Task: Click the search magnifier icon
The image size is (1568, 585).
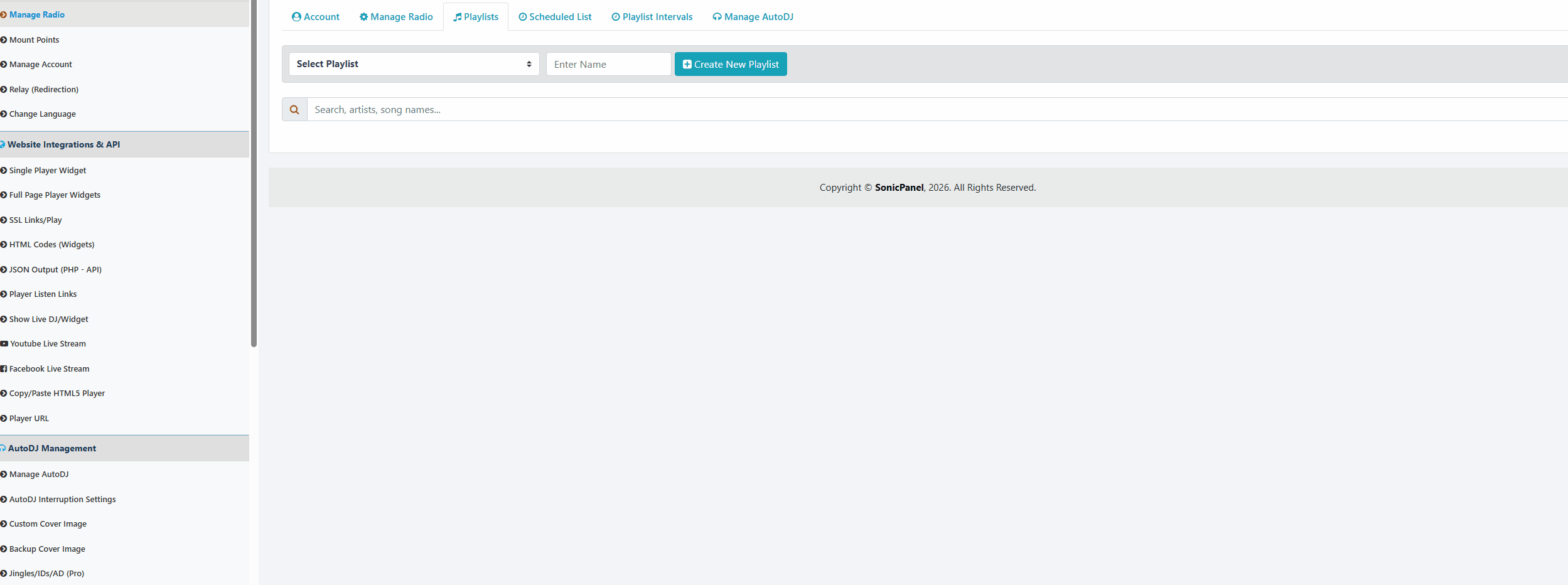Action: tap(294, 110)
